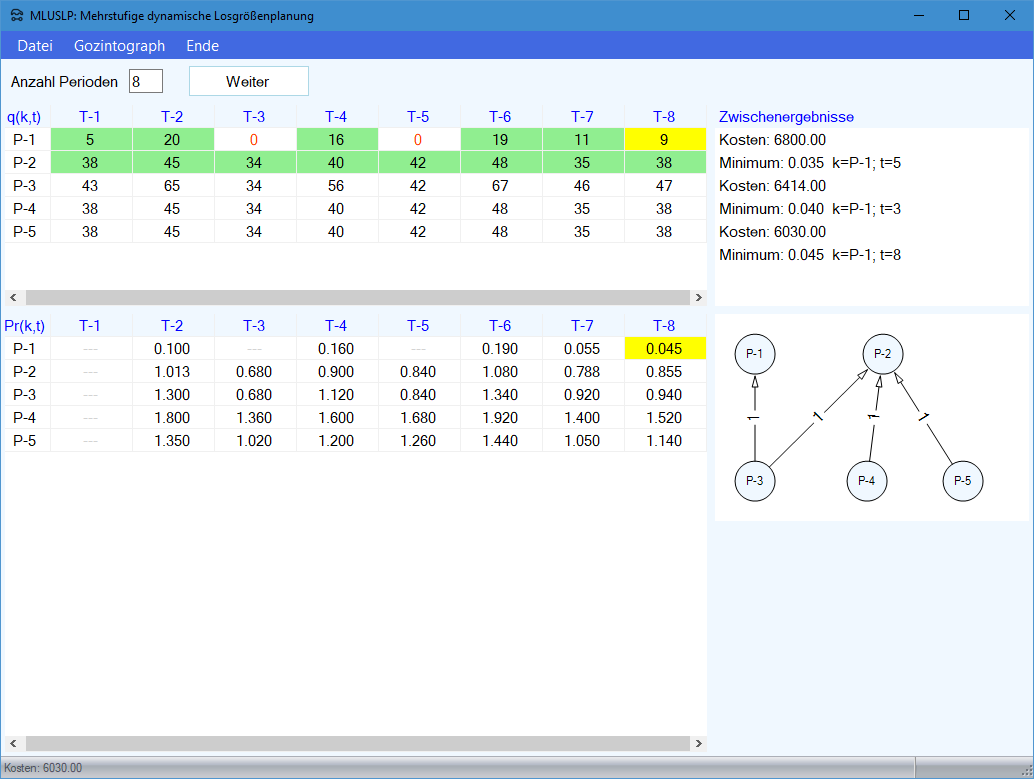Click the yellow highlighted cell with value 9
The height and width of the screenshot is (779, 1034).
[x=664, y=140]
